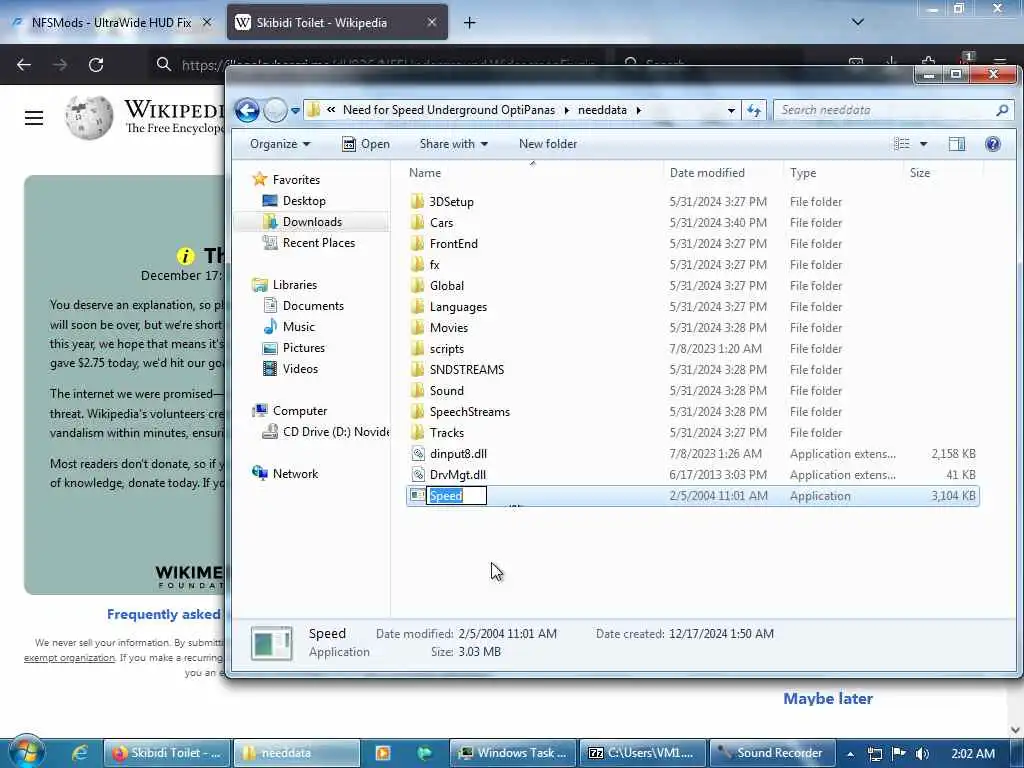Change view using the view icon
This screenshot has width=1024, height=768.
(x=901, y=144)
